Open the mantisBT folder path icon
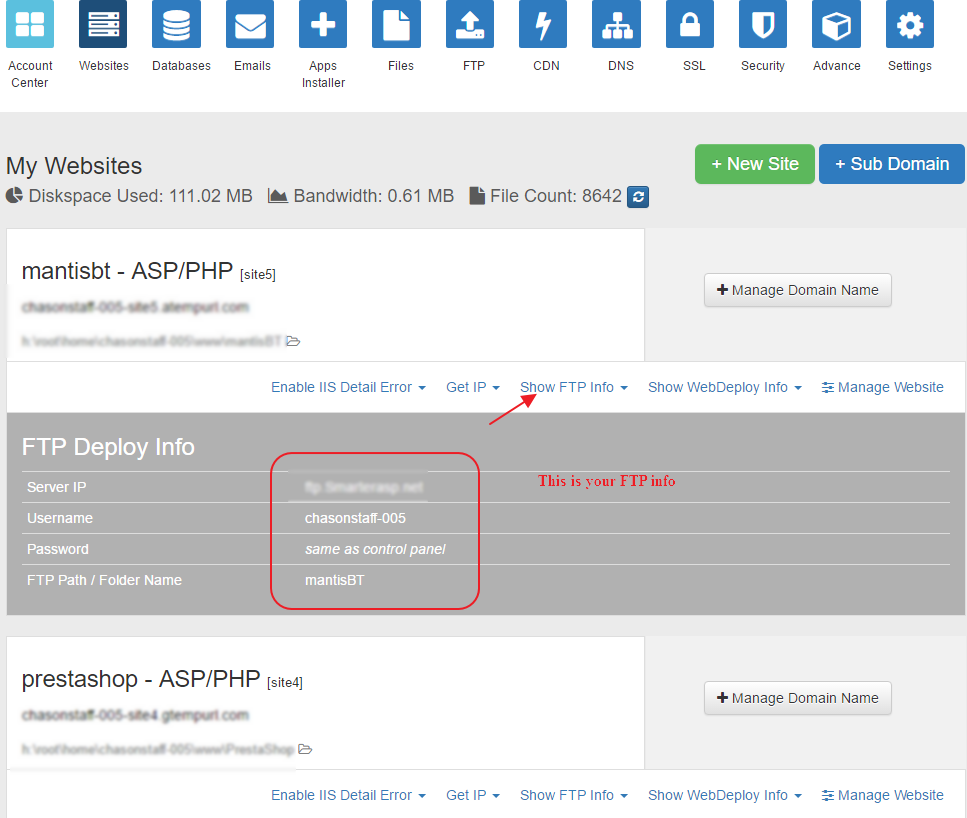Screen dimensions: 967x818 click(292, 341)
